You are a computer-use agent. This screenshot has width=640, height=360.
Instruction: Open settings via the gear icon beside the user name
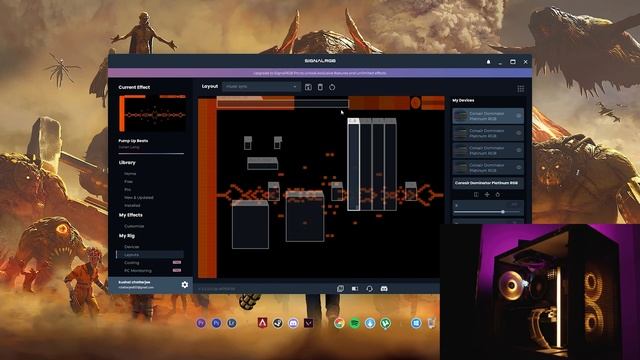coord(185,284)
